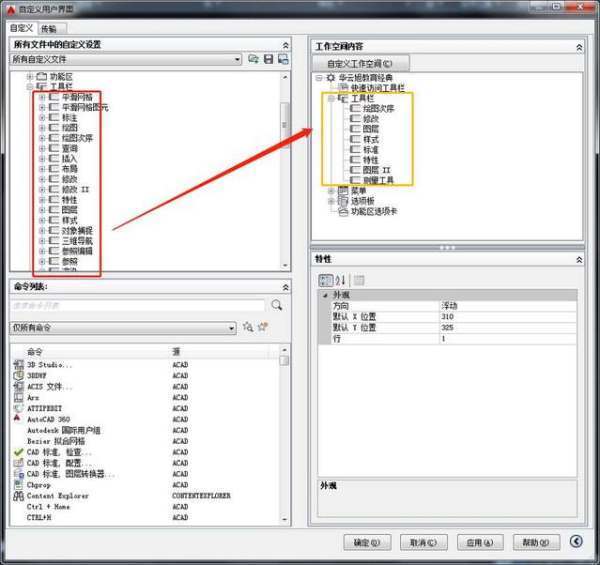The image size is (600, 565).
Task: Click the image manager icon beside save
Action: (x=283, y=59)
